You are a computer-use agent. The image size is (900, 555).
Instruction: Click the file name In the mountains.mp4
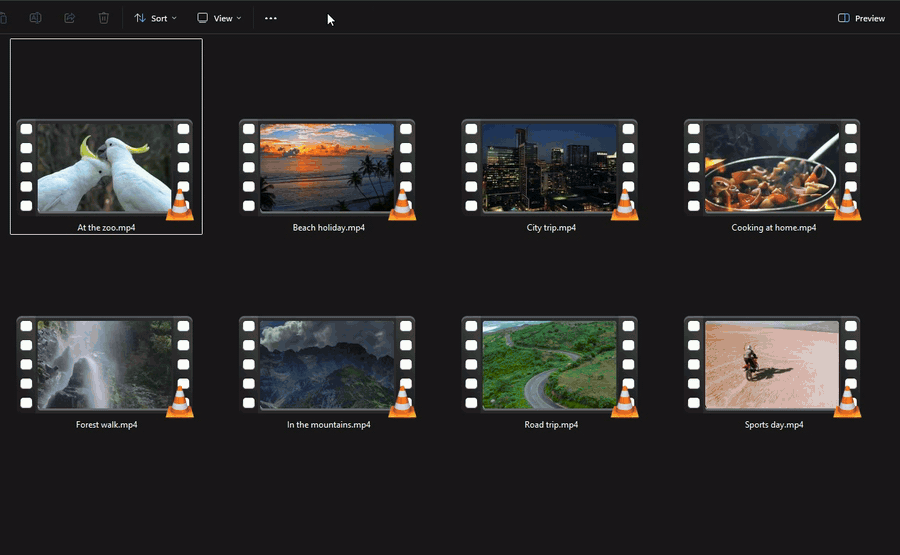point(329,425)
